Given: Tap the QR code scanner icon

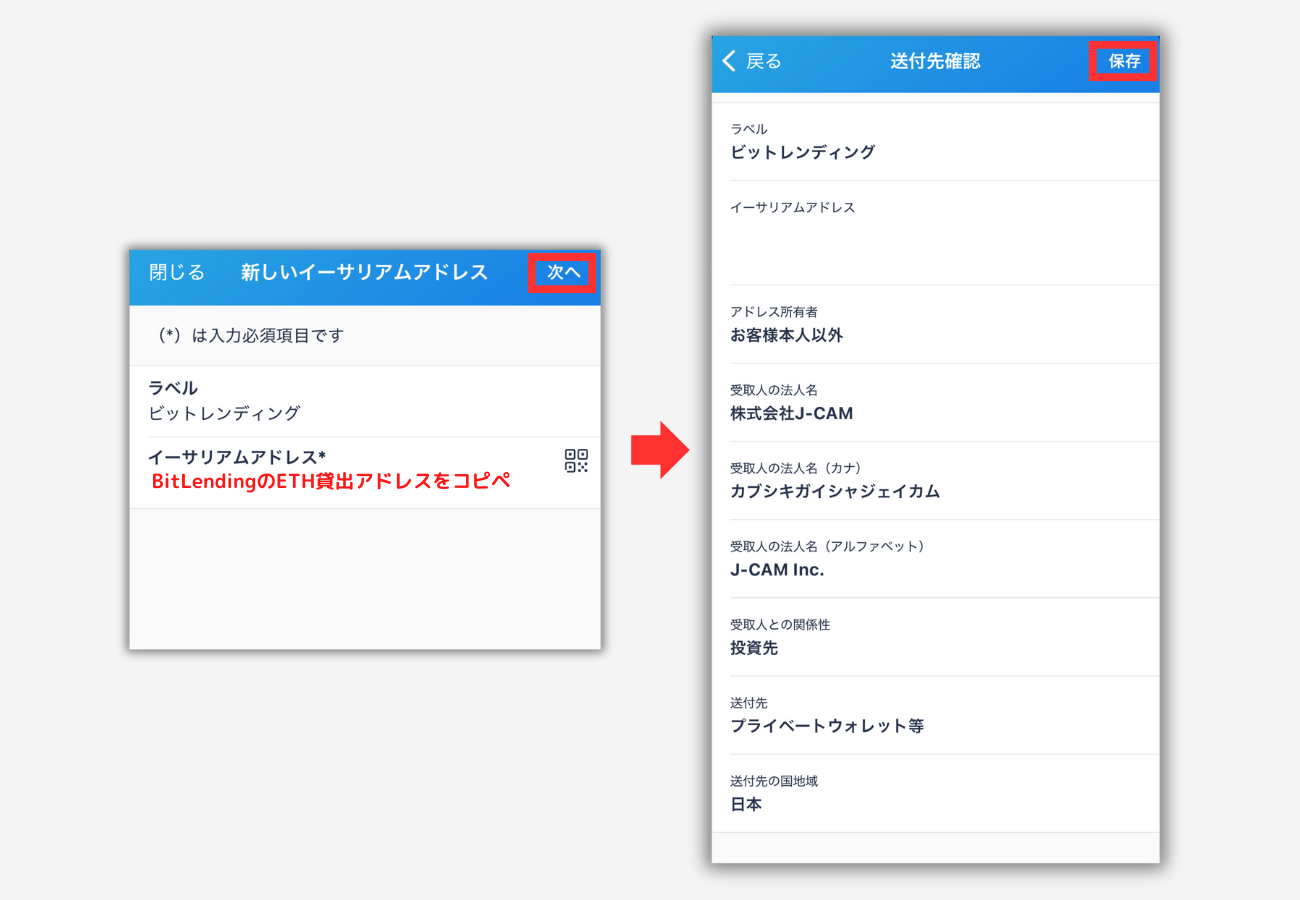Looking at the screenshot, I should pos(576,461).
